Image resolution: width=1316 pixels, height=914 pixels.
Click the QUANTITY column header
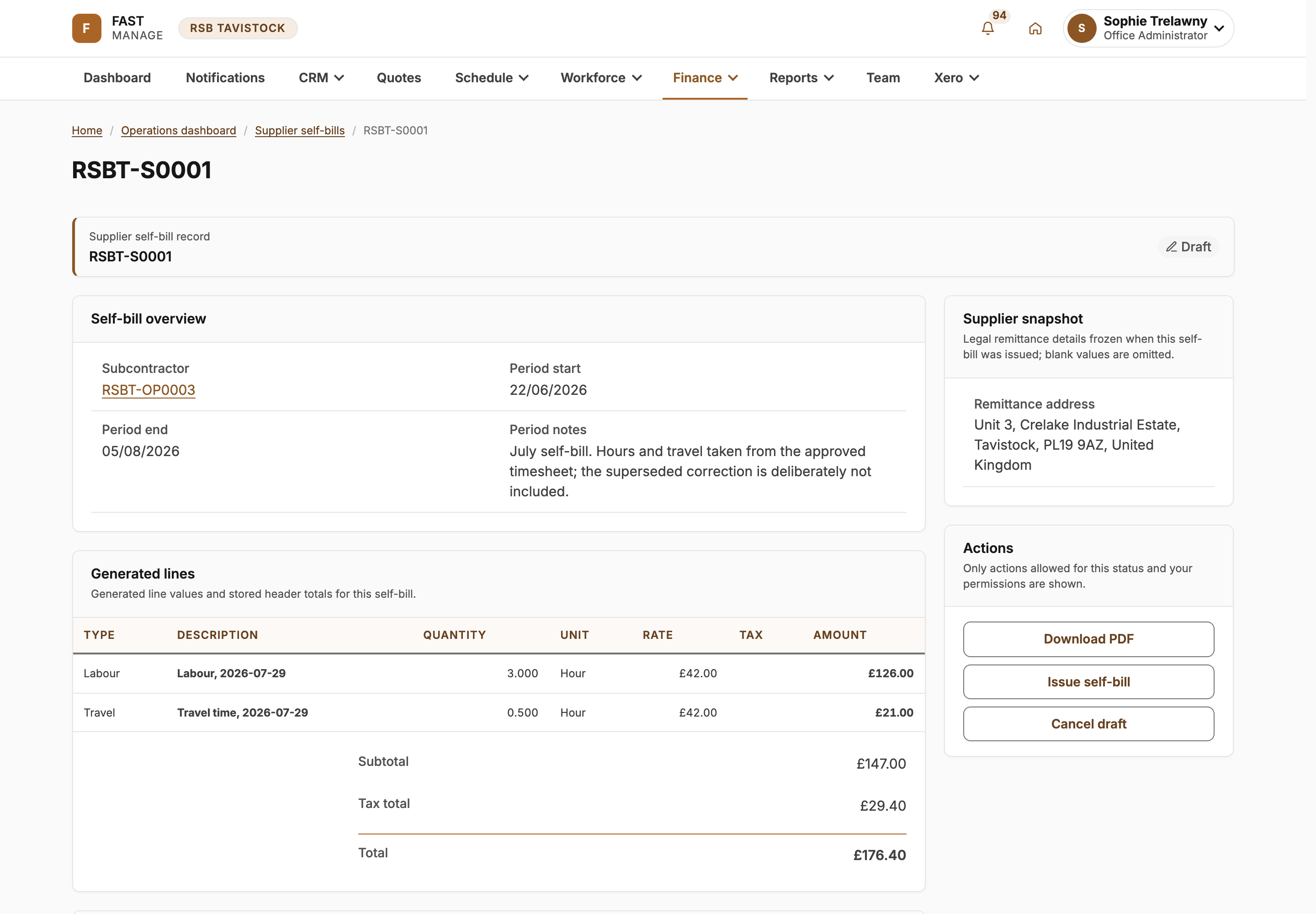[x=454, y=635]
